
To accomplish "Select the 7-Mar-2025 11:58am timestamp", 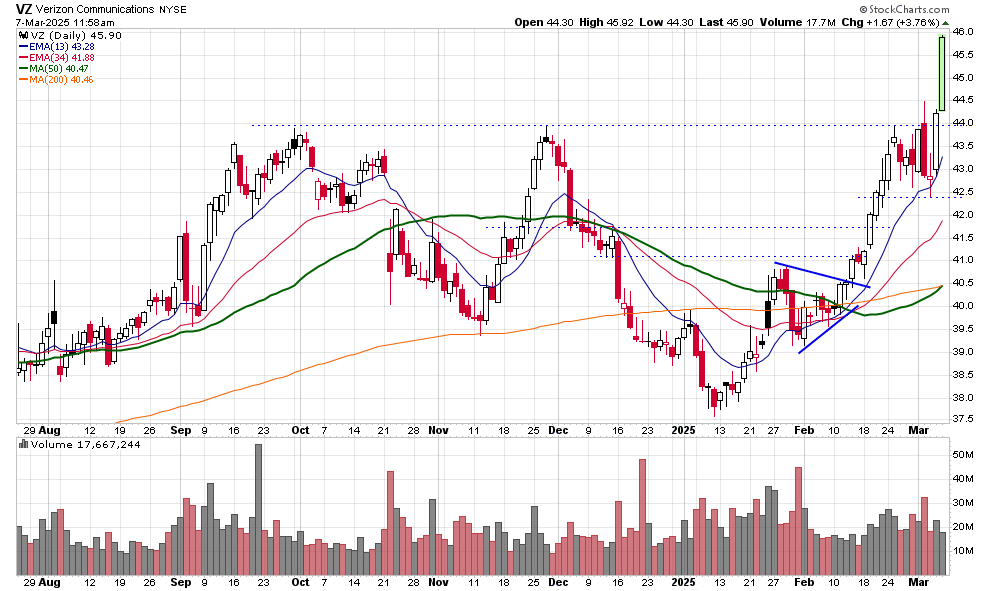I will (65, 22).
